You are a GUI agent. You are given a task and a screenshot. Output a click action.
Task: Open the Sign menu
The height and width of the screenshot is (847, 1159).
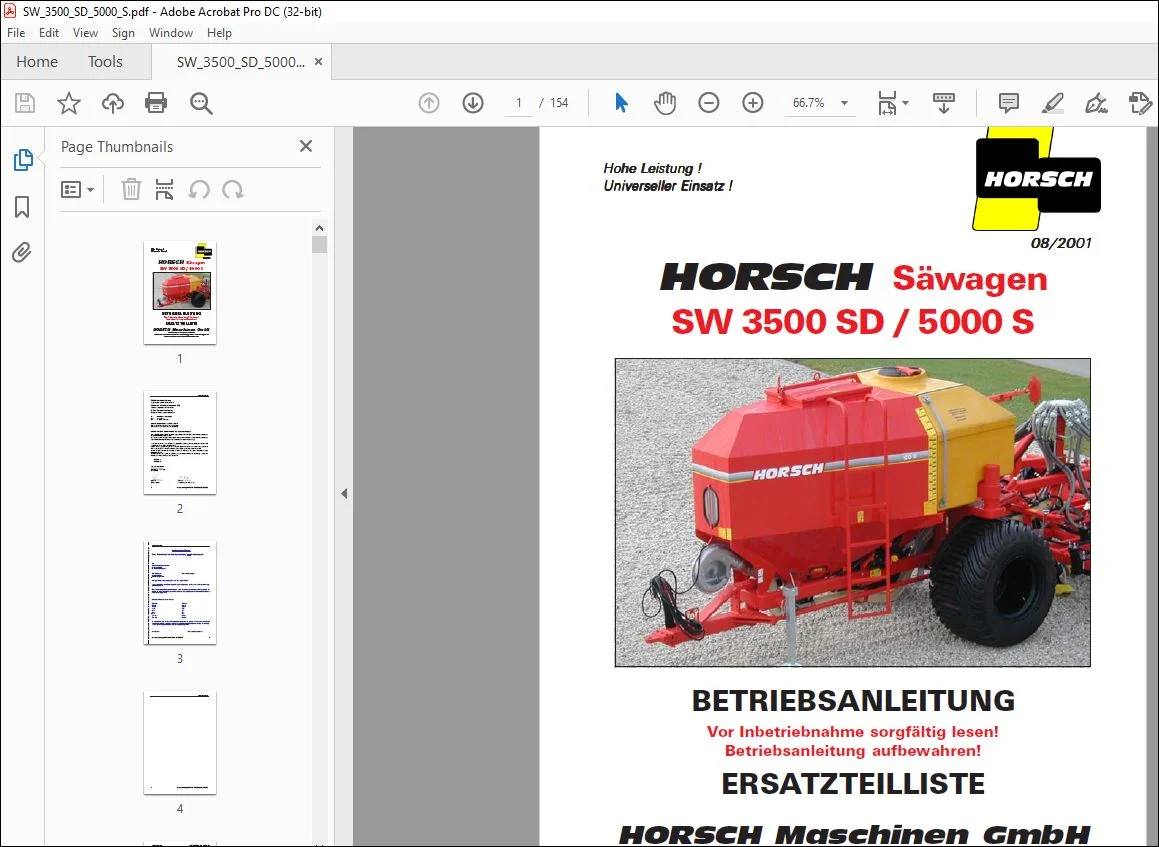click(x=123, y=33)
